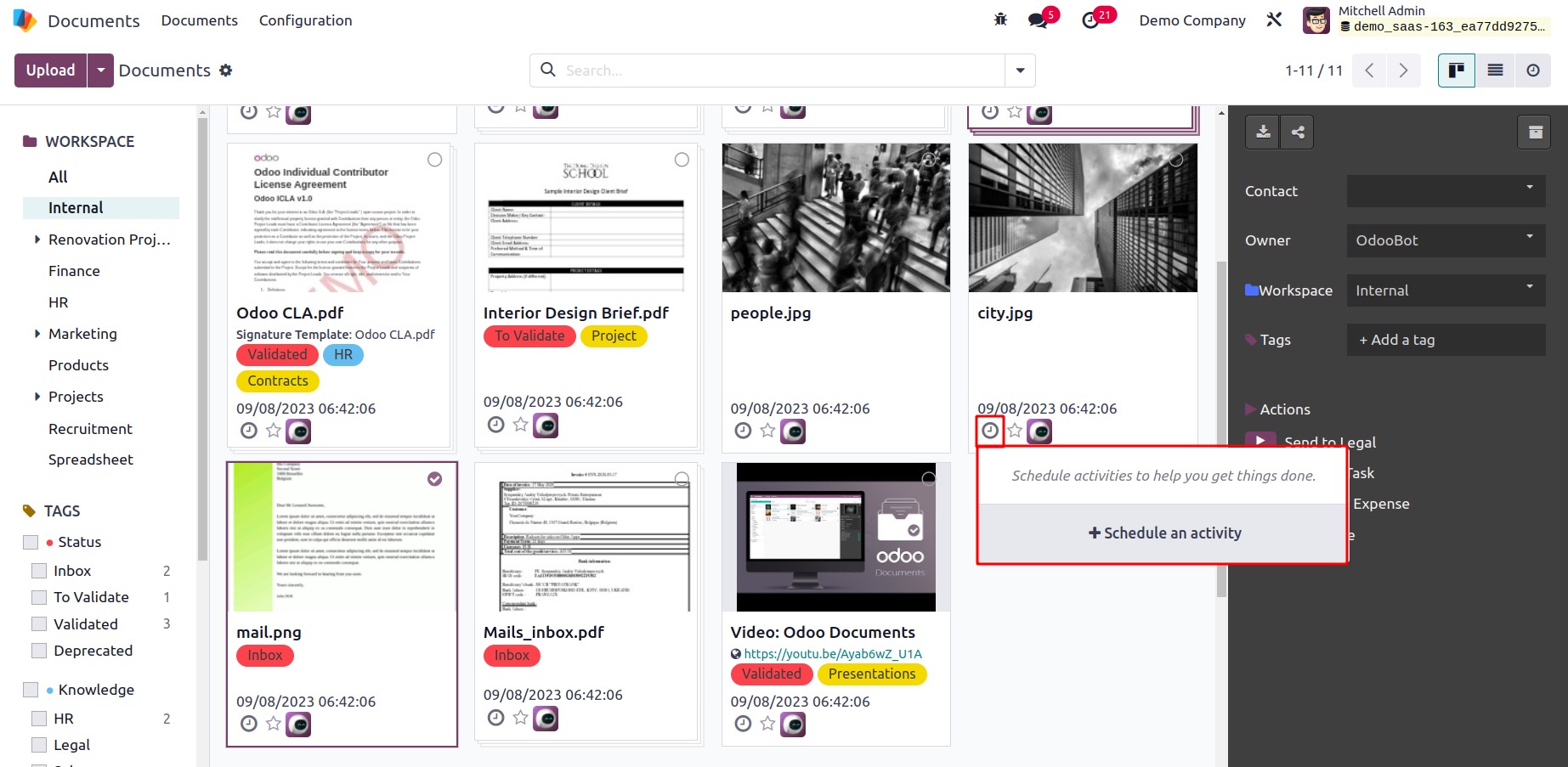Select the Recruitment workspace
Viewport: 1568px width, 767px height.
(90, 429)
